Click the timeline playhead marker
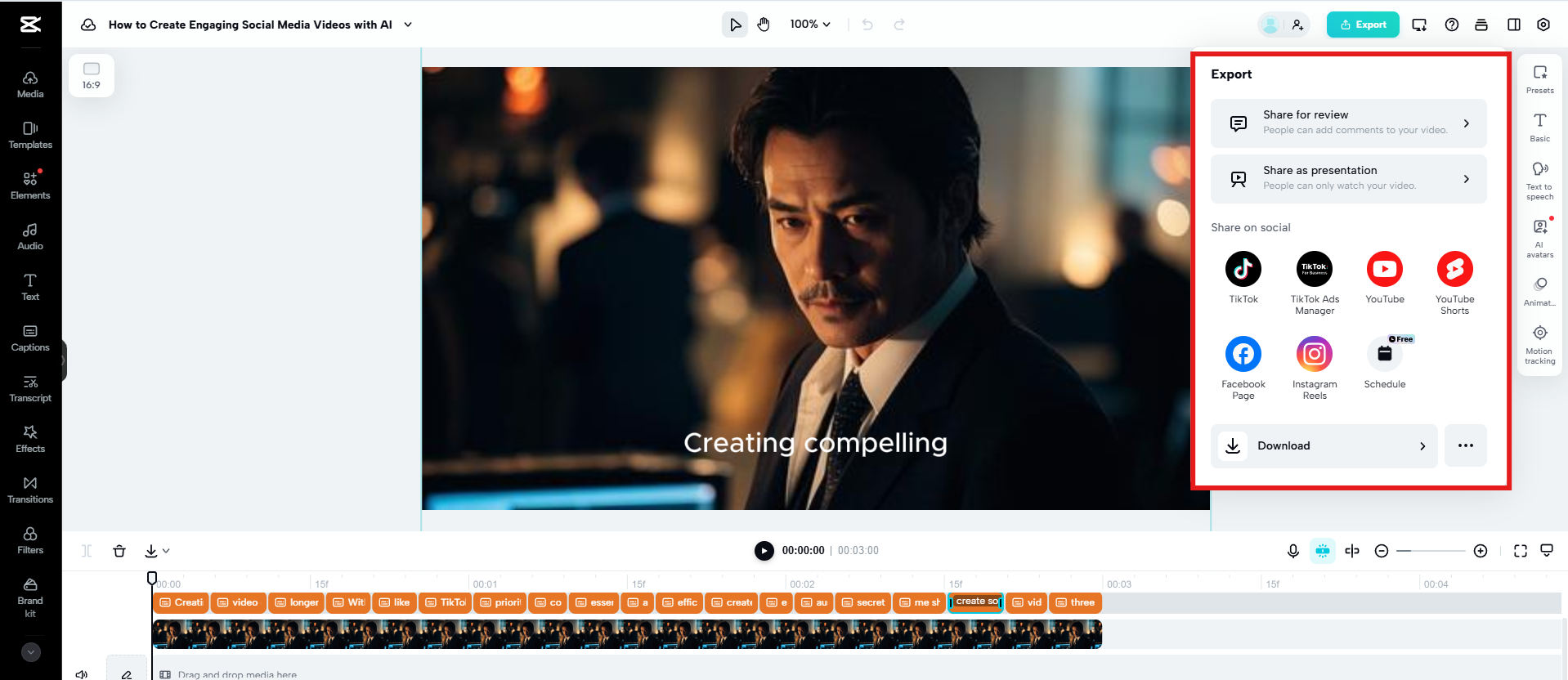1568x680 pixels. click(152, 579)
